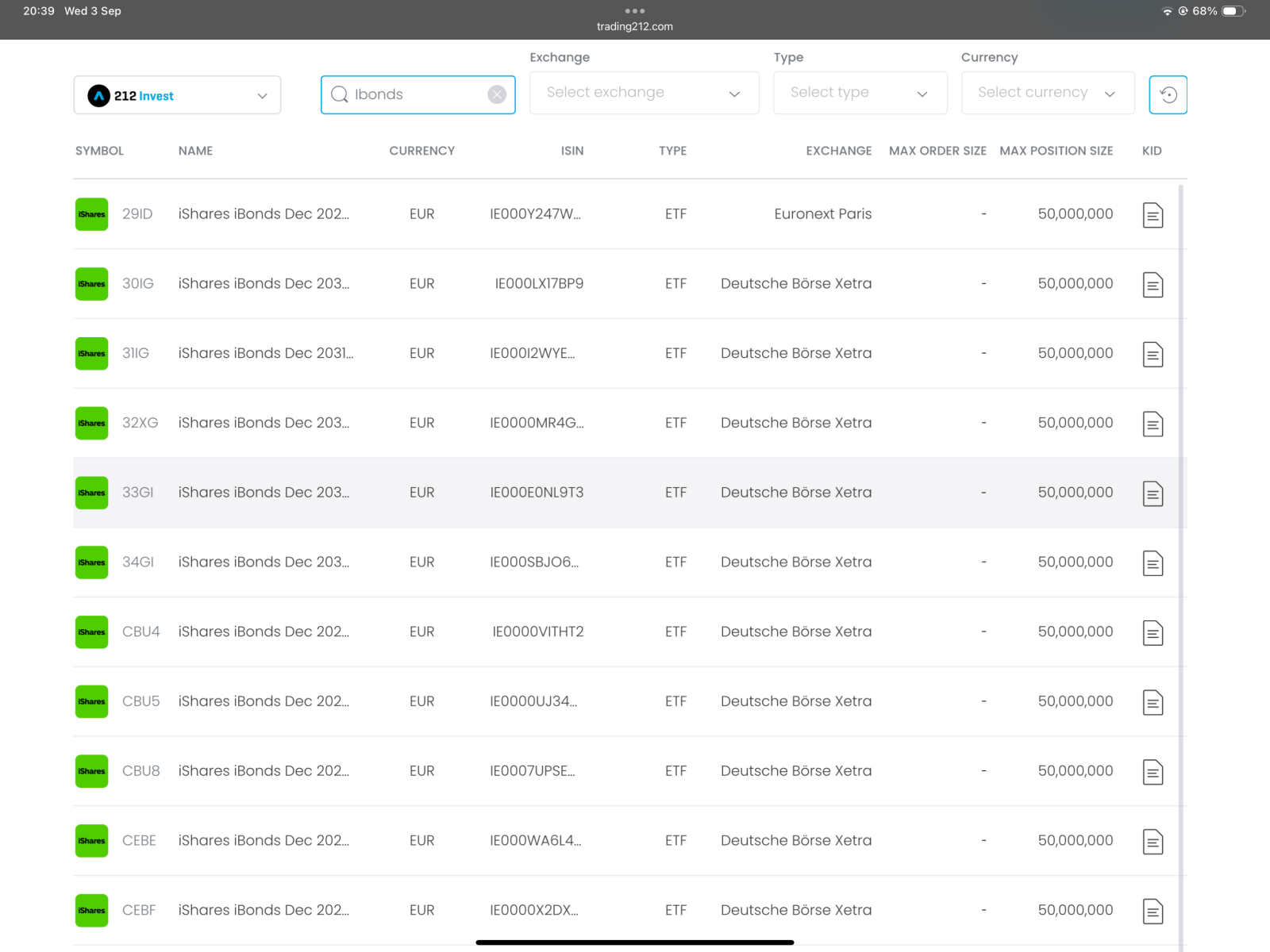Screen dimensions: 1270x952
Task: Click iShares logo next to CBU4
Action: [91, 632]
